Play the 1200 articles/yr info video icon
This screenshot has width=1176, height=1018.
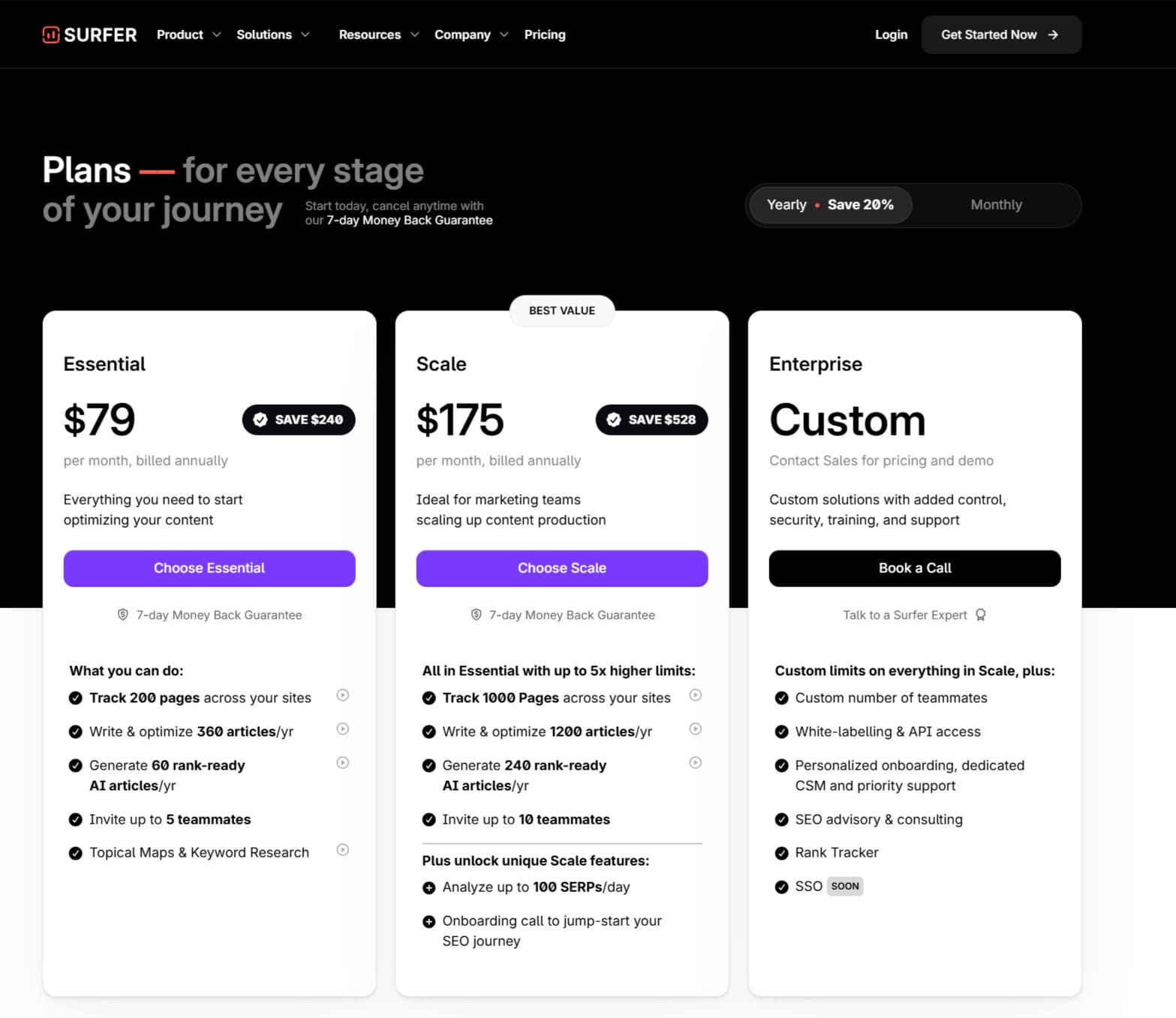point(696,729)
